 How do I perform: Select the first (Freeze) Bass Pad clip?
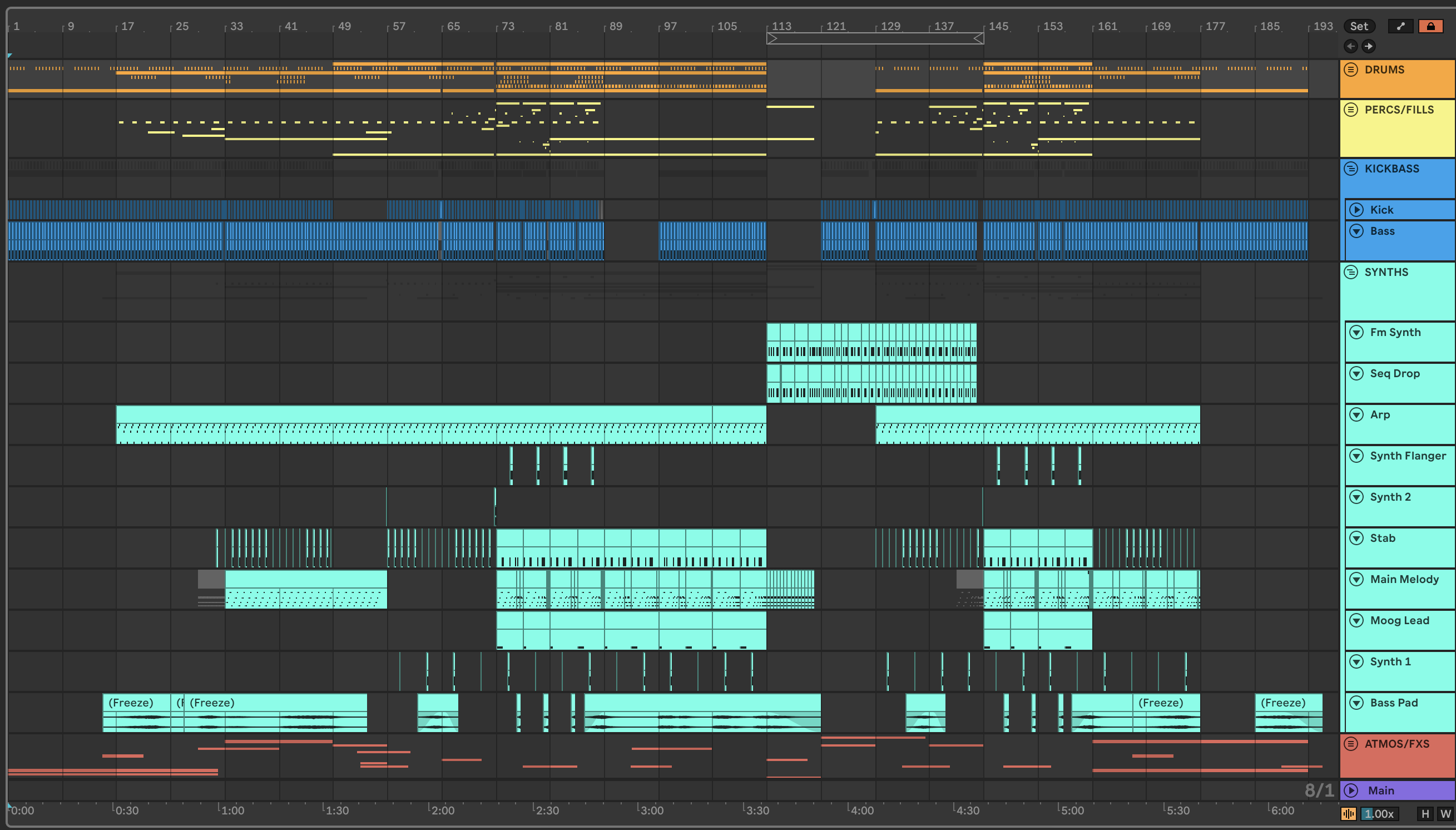137,713
